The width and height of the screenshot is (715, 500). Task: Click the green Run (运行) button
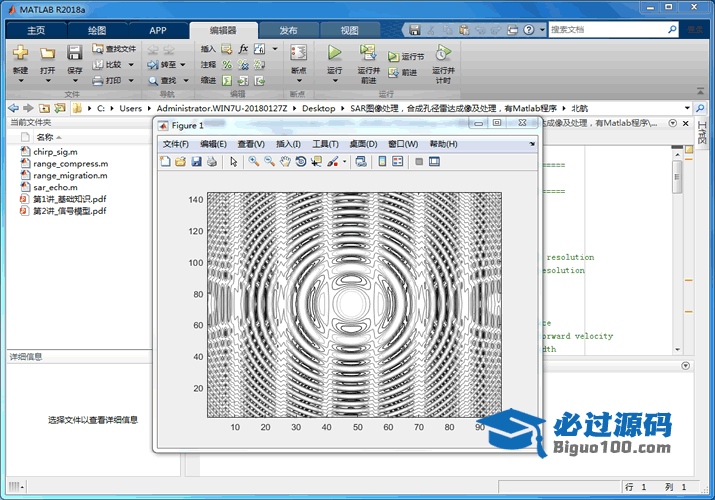coord(335,53)
